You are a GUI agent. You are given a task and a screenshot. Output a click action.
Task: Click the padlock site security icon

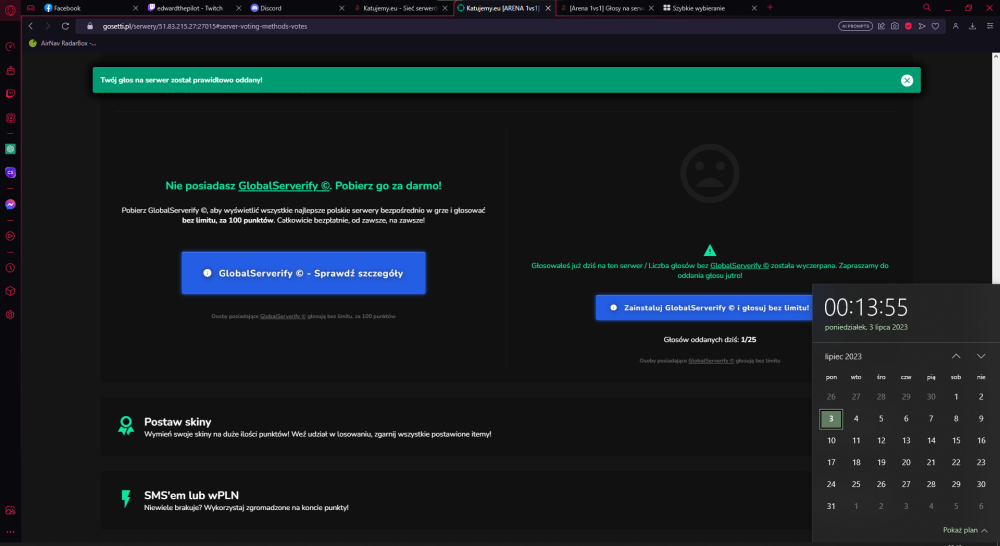tap(90, 26)
